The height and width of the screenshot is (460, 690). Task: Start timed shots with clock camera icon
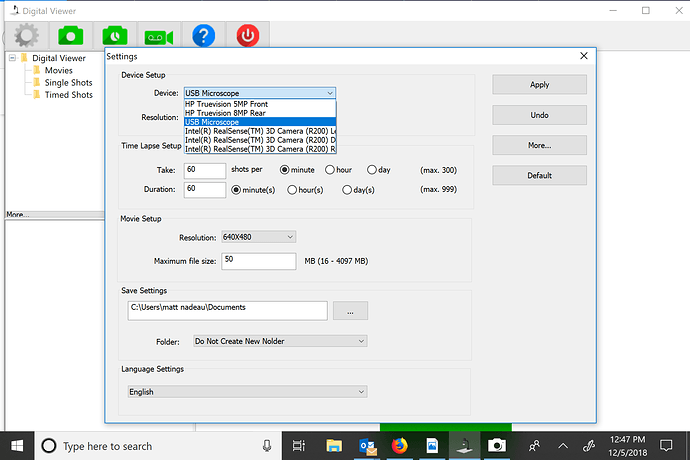click(x=115, y=36)
